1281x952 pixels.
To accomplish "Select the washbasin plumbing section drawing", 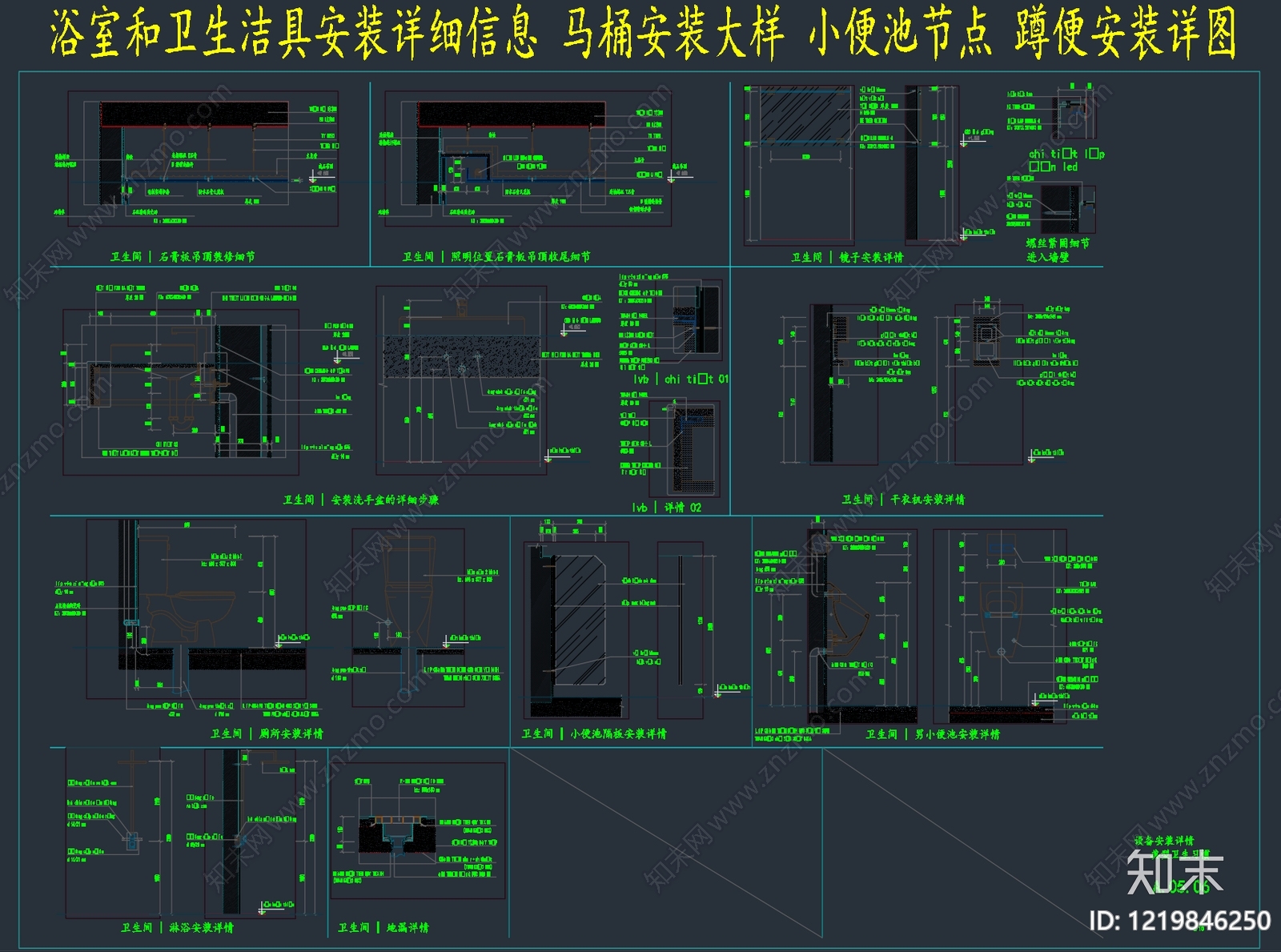I will coord(181,392).
